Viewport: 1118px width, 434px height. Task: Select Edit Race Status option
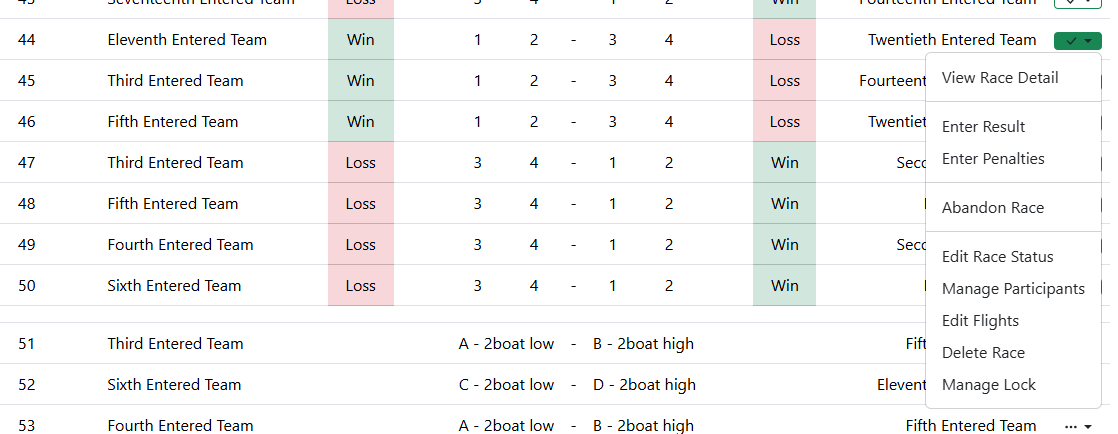[997, 257]
